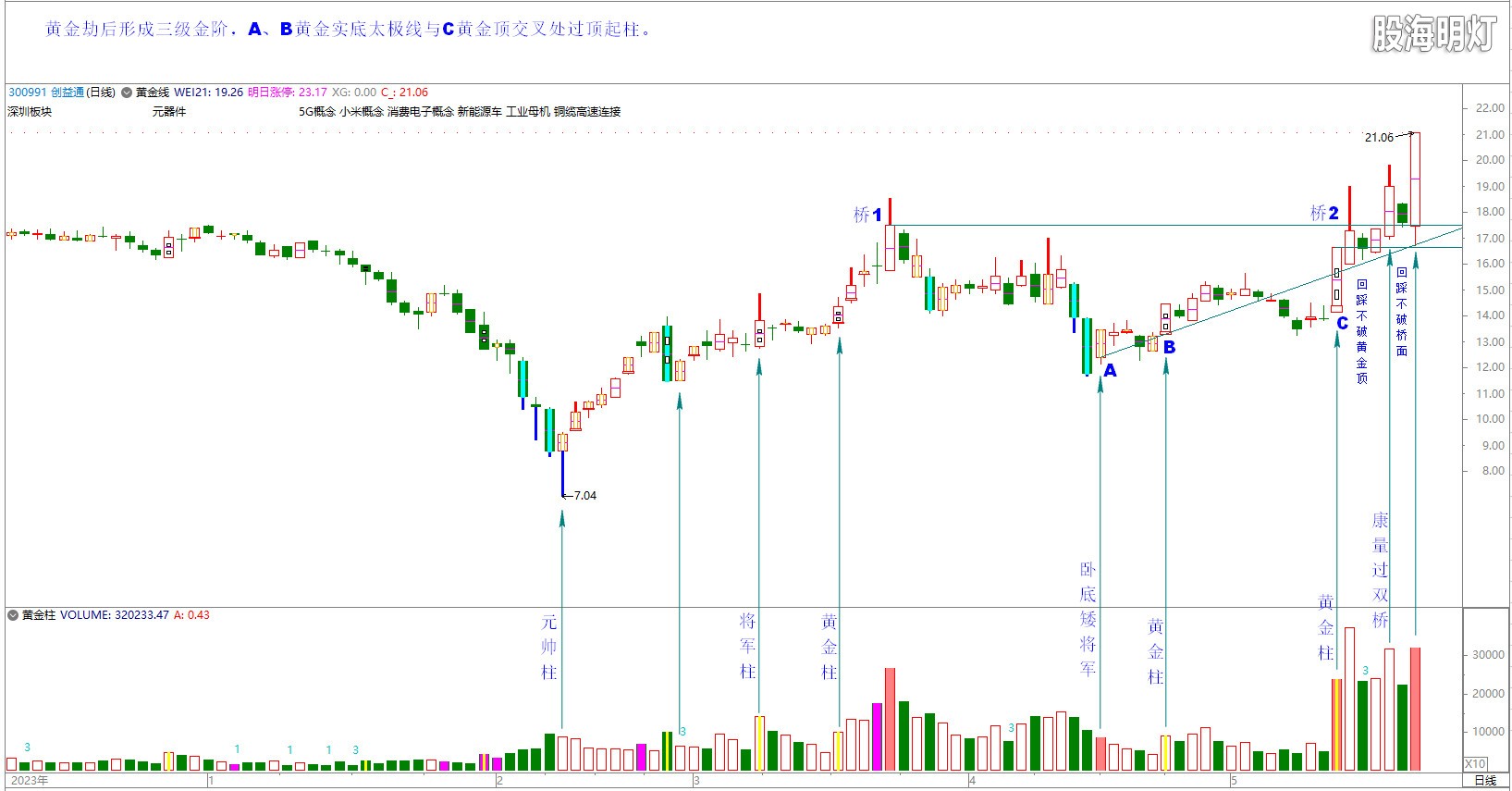1512x791 pixels.
Task: Click the 19.00 tick on the price axis
Action: click(1490, 187)
